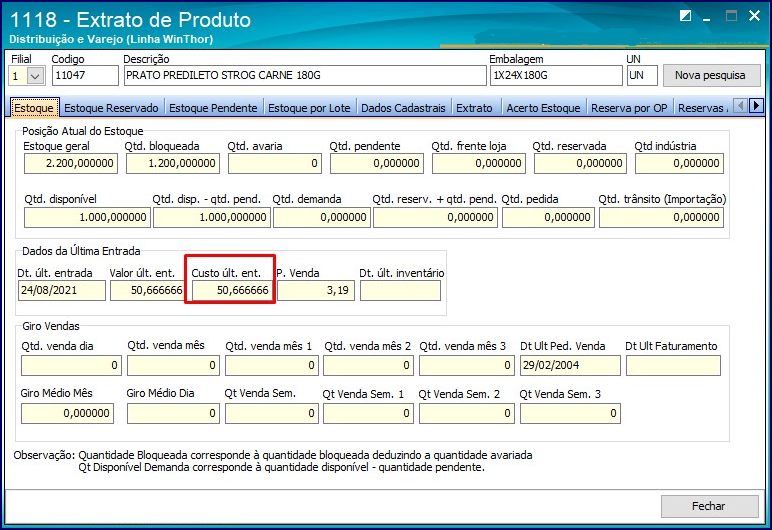772x530 pixels.
Task: Open the partially visible Reservas tab
Action: point(702,108)
